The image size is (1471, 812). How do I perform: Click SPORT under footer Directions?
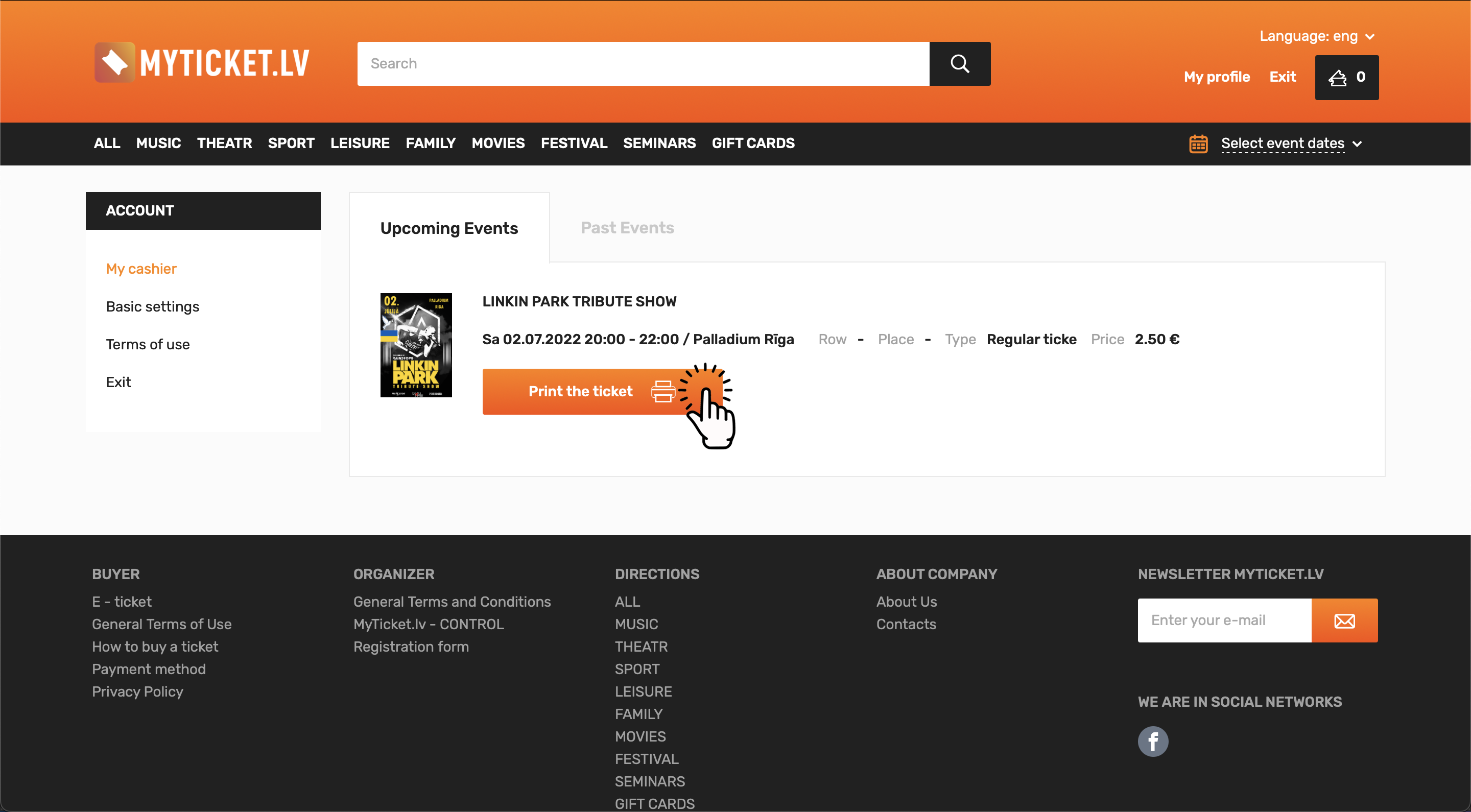637,669
